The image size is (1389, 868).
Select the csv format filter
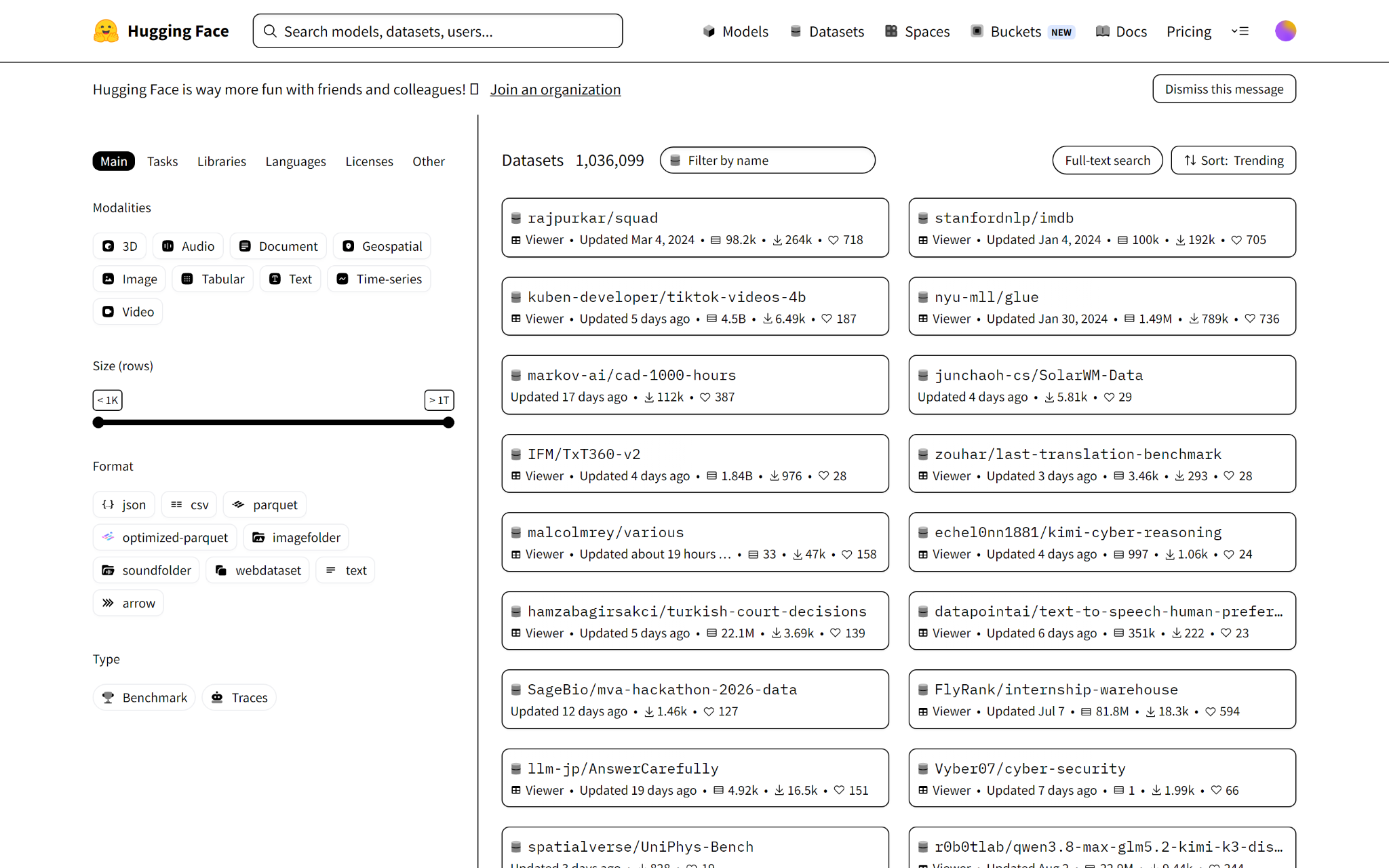pos(189,505)
